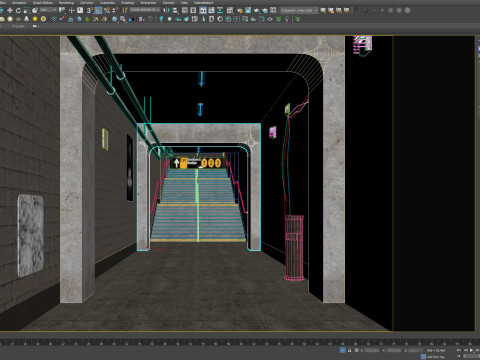The width and height of the screenshot is (480, 360).
Task: Click the last project folder icon in the row
Action: click(x=347, y=10)
